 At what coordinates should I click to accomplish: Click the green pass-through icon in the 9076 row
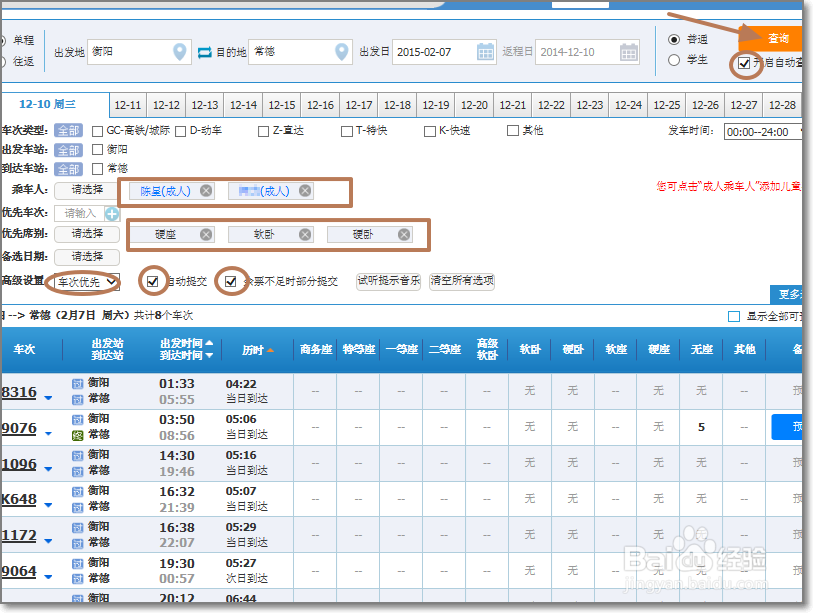[77, 435]
